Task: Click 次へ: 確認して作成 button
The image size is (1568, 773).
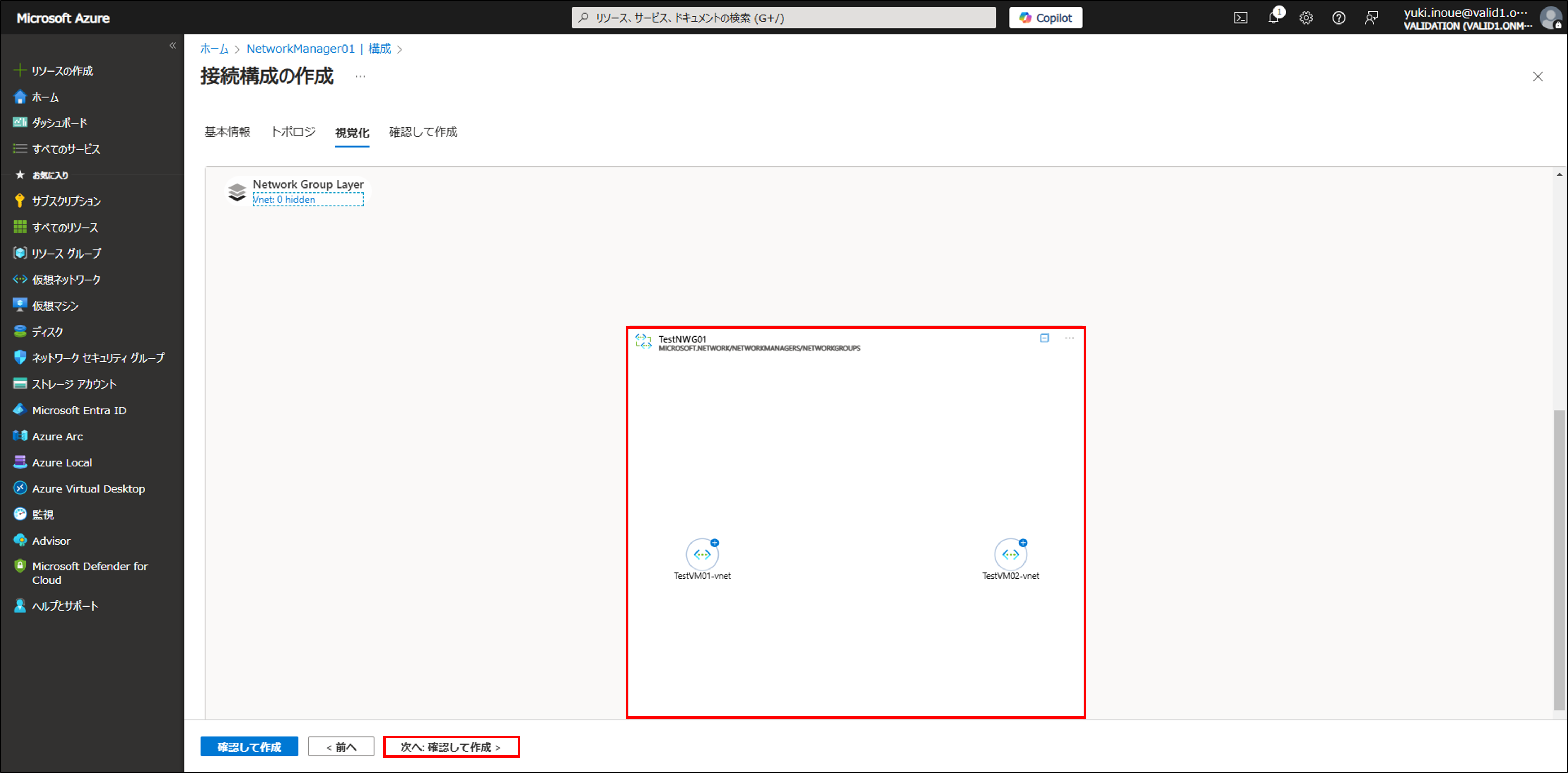Action: click(451, 747)
